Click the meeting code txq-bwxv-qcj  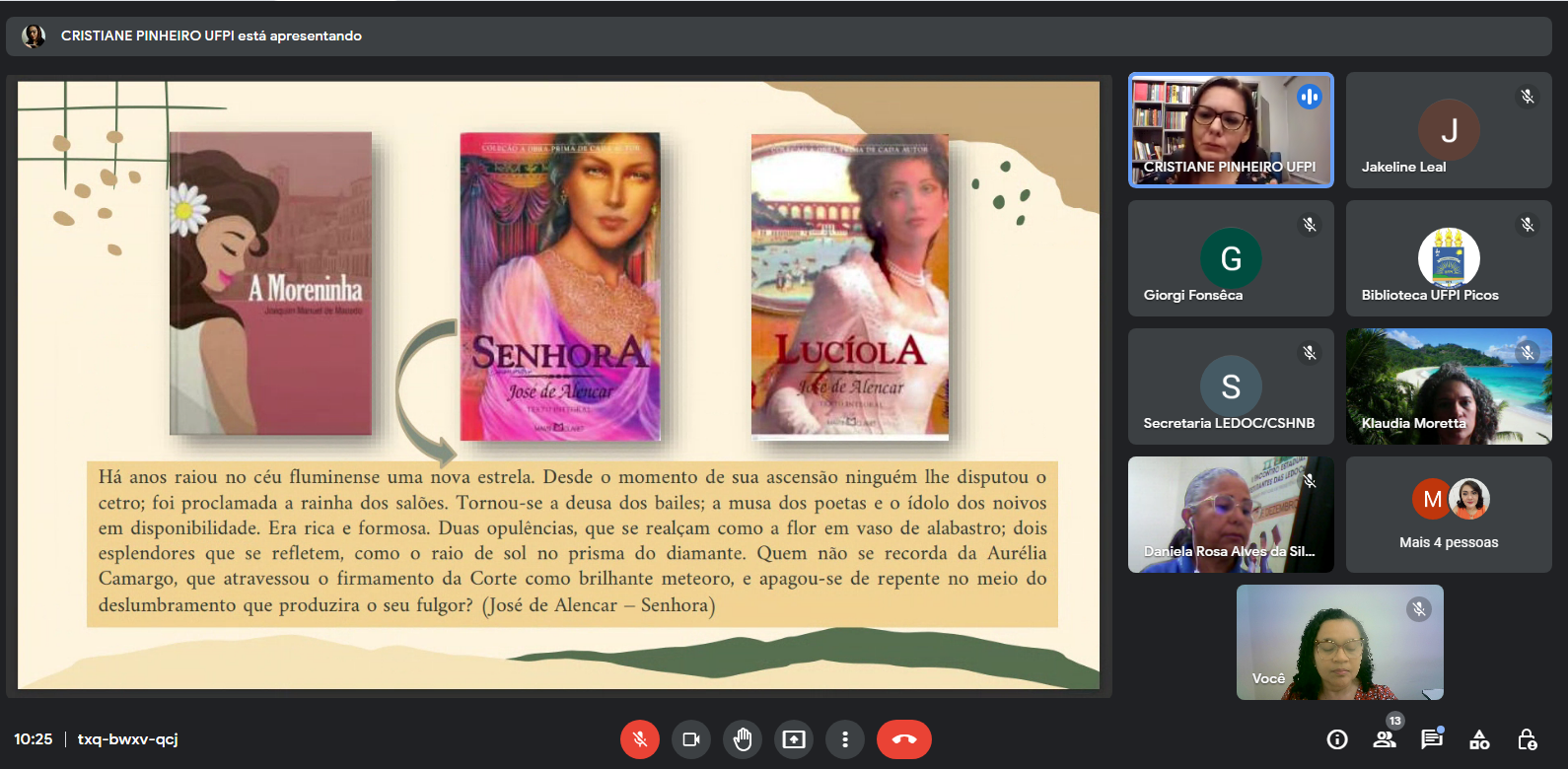[x=128, y=739]
